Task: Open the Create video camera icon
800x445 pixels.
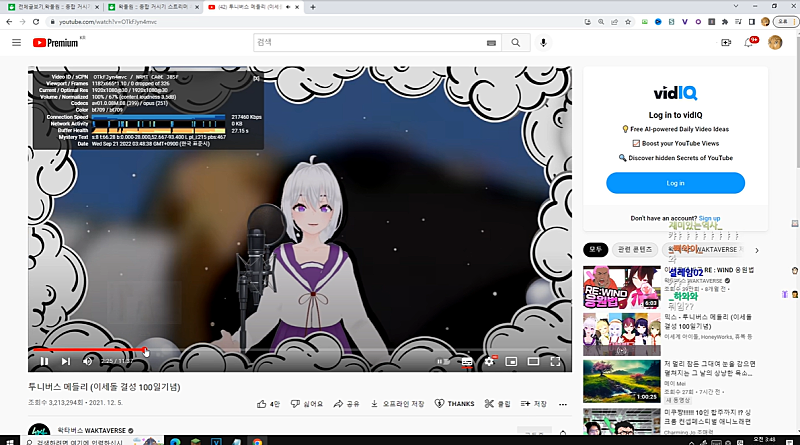Action: click(726, 43)
